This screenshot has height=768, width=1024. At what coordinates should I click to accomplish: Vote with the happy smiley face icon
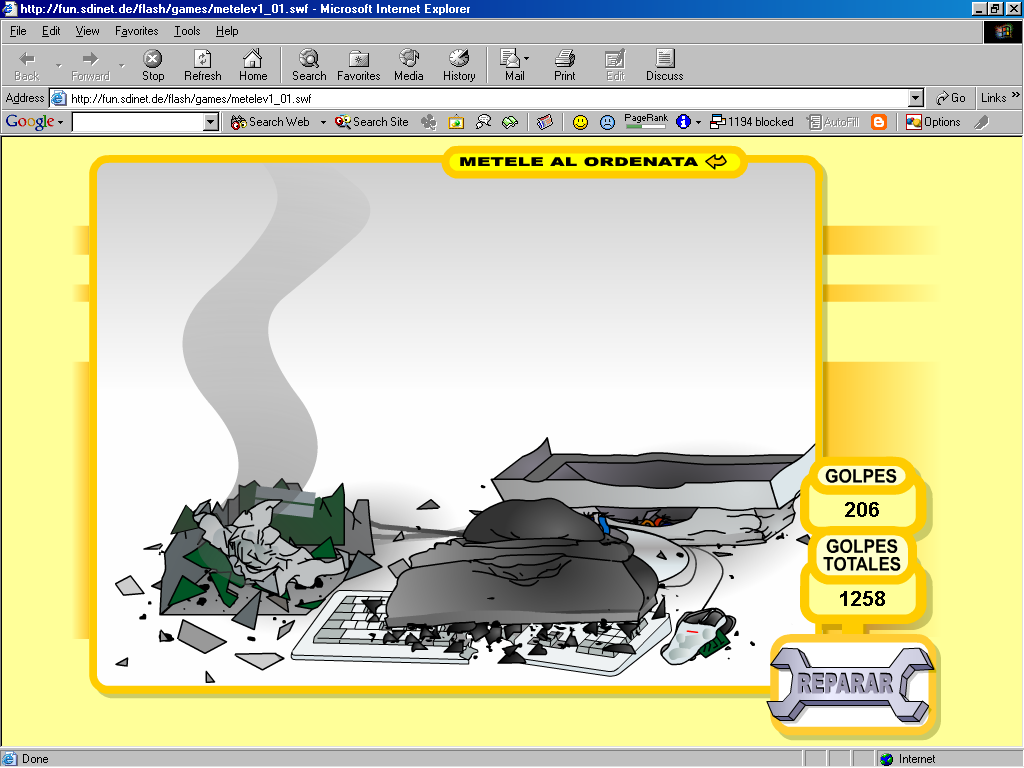click(580, 122)
